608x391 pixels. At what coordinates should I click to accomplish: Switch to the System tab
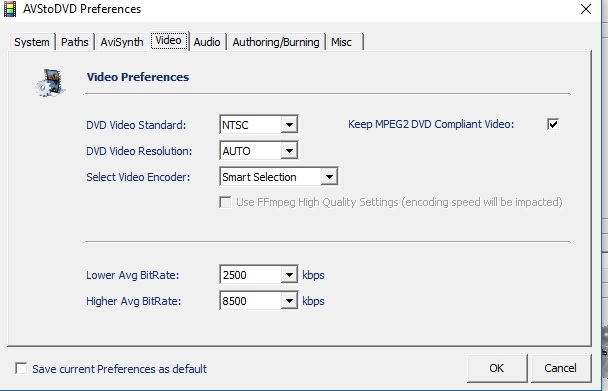pos(32,42)
